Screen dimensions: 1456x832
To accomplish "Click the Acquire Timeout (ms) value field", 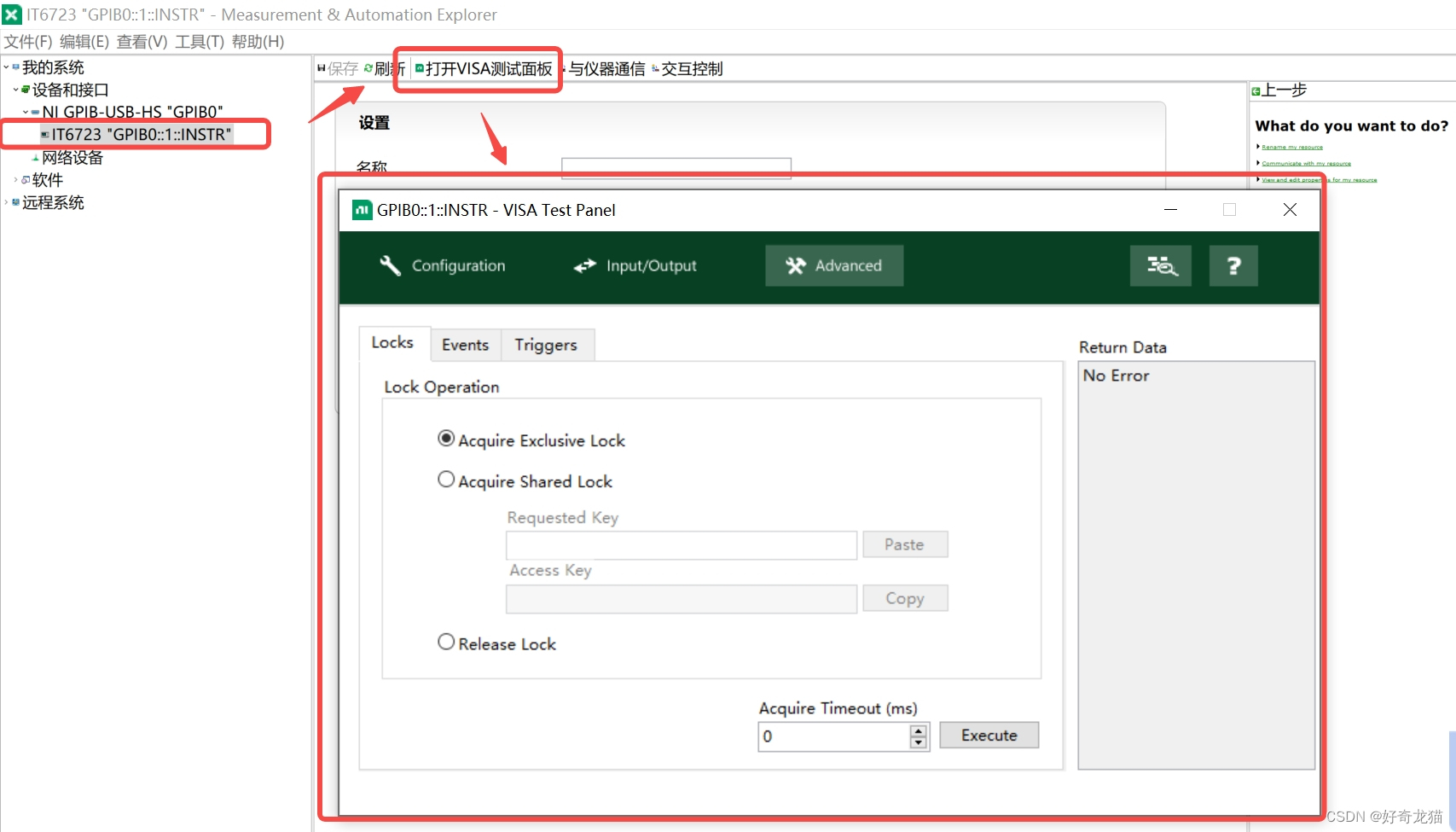I will click(x=833, y=736).
